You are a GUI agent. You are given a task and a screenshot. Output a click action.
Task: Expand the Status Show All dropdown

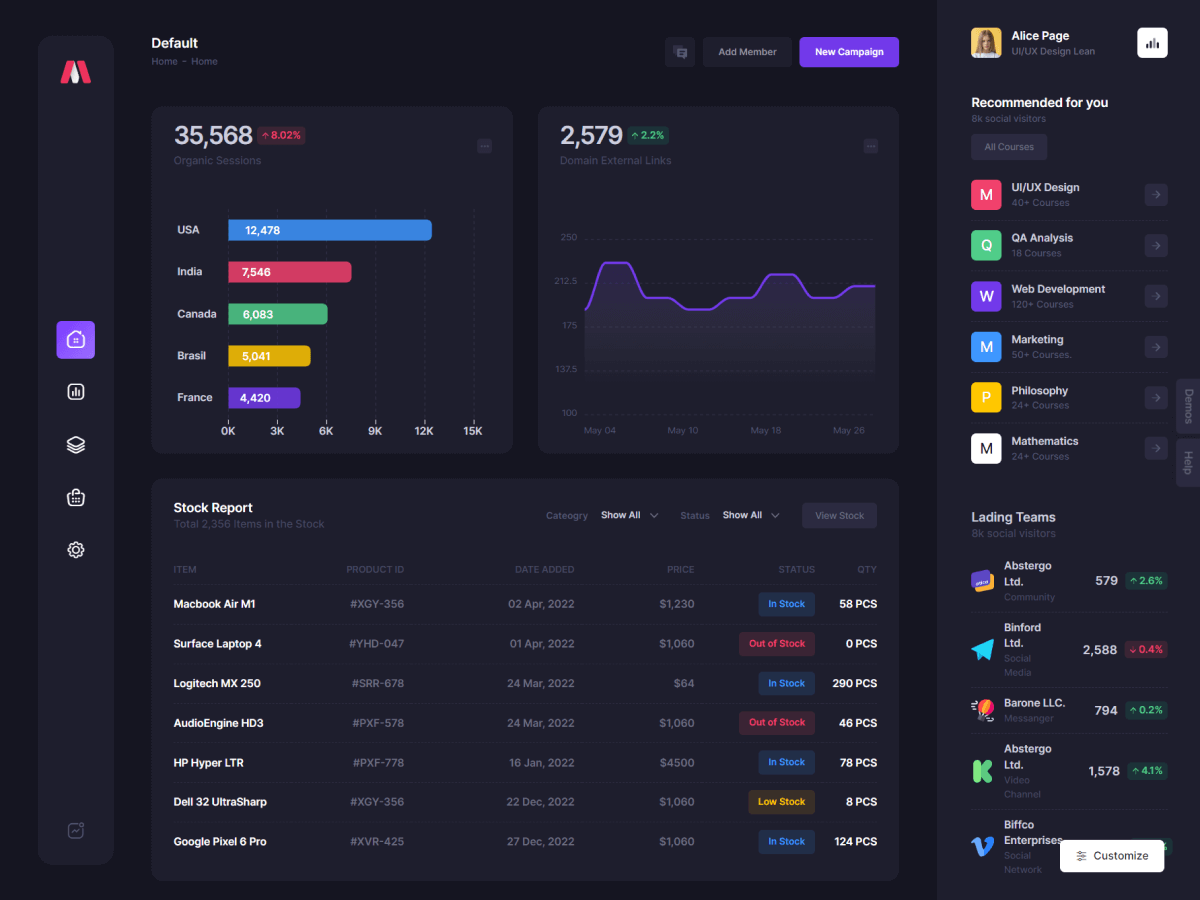751,515
